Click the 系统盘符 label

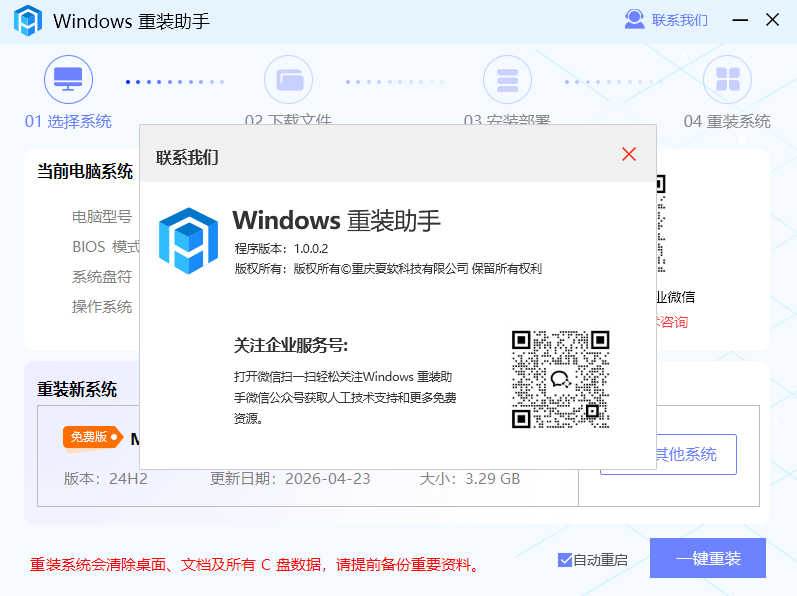tap(102, 276)
